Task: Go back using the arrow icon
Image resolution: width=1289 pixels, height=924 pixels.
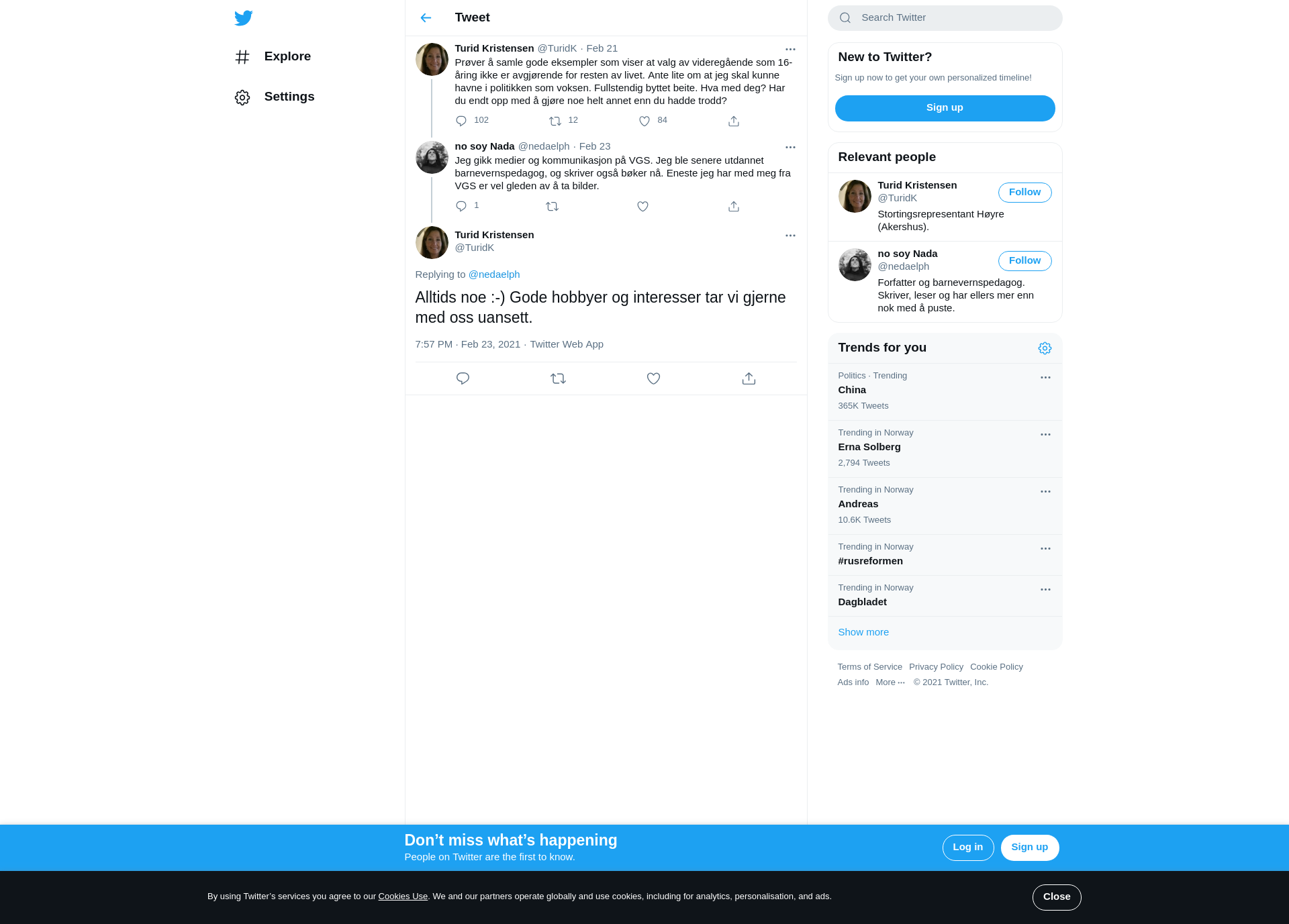Action: tap(426, 18)
